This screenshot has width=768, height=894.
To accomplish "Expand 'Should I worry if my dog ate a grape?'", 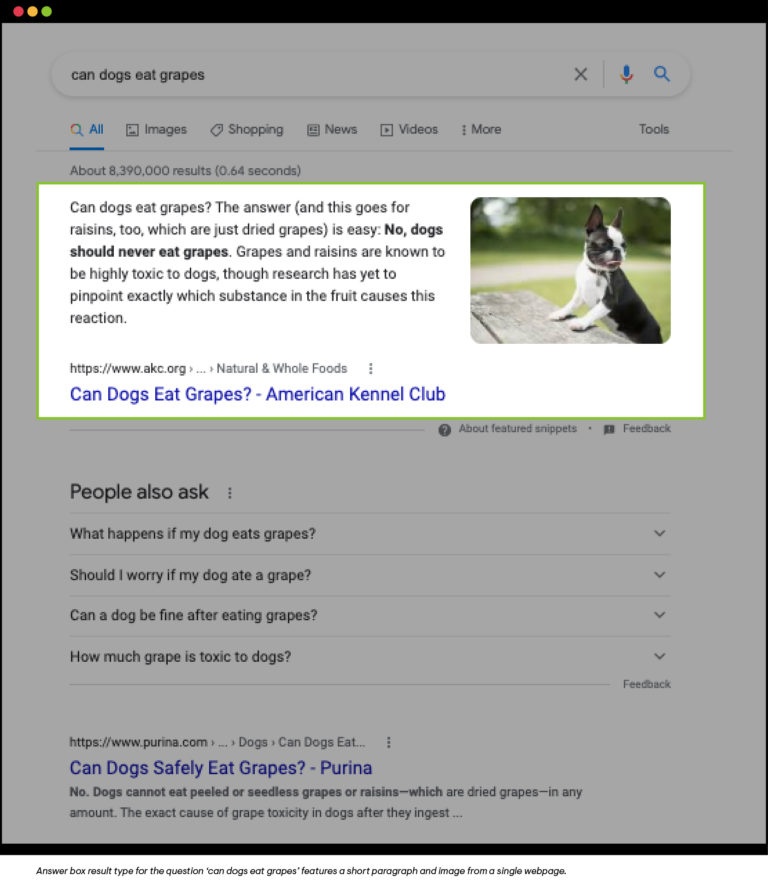I will coord(370,575).
